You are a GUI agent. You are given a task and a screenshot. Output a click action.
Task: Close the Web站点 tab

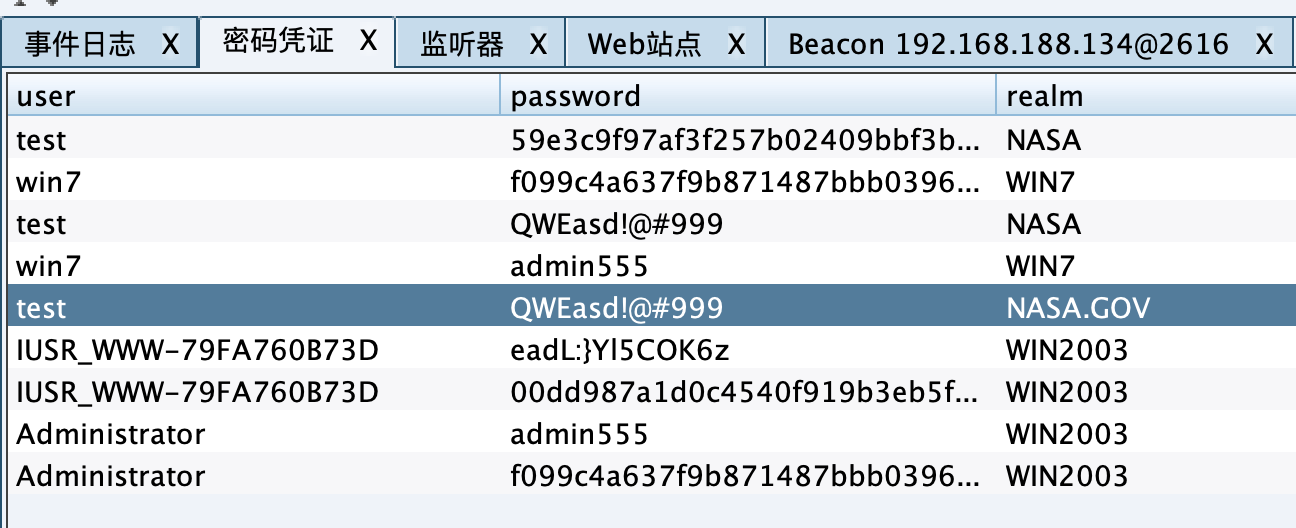(736, 44)
